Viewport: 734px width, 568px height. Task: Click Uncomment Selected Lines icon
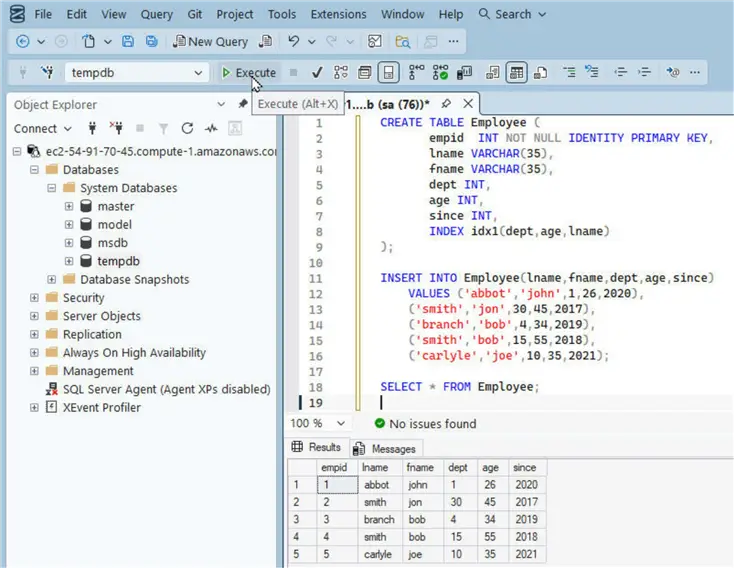pyautogui.click(x=592, y=73)
